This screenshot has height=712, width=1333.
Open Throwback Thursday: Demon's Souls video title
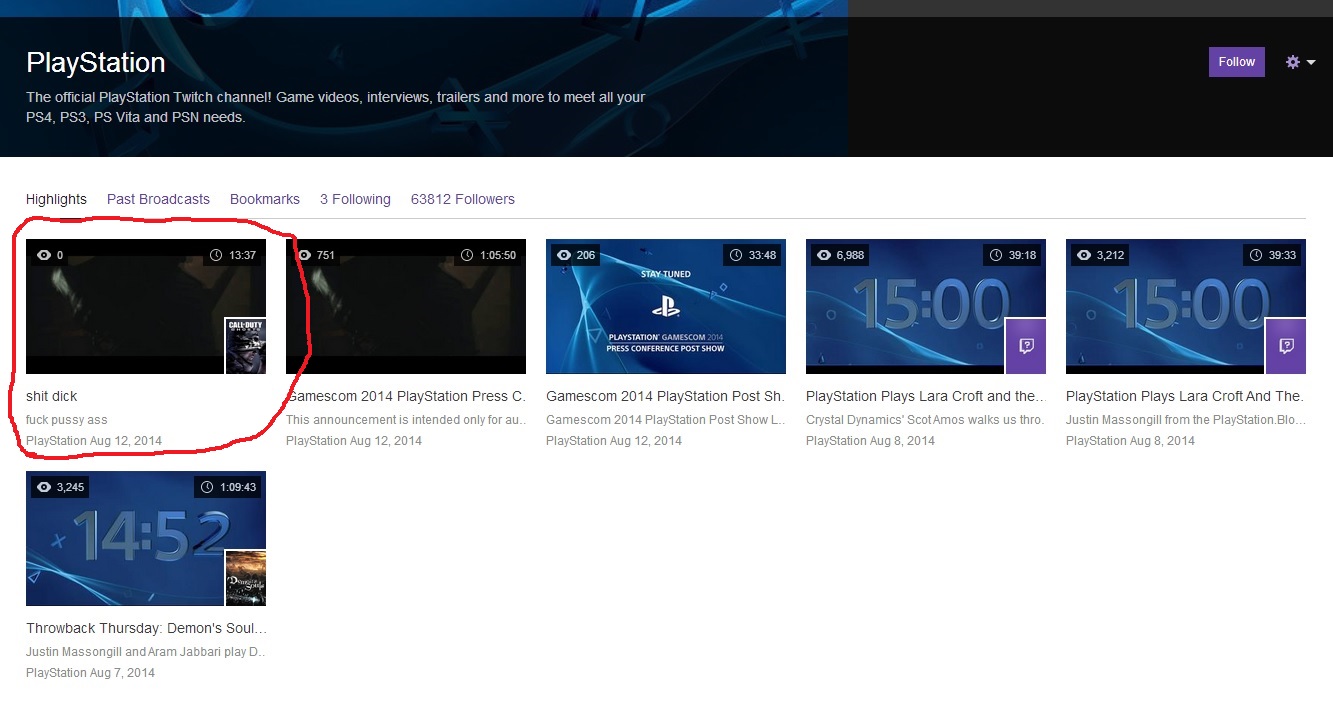146,628
